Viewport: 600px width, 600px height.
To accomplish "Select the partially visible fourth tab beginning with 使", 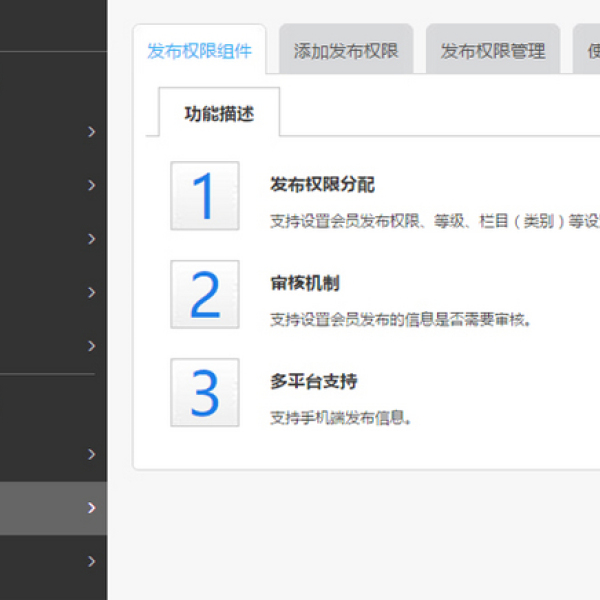I will tap(589, 51).
